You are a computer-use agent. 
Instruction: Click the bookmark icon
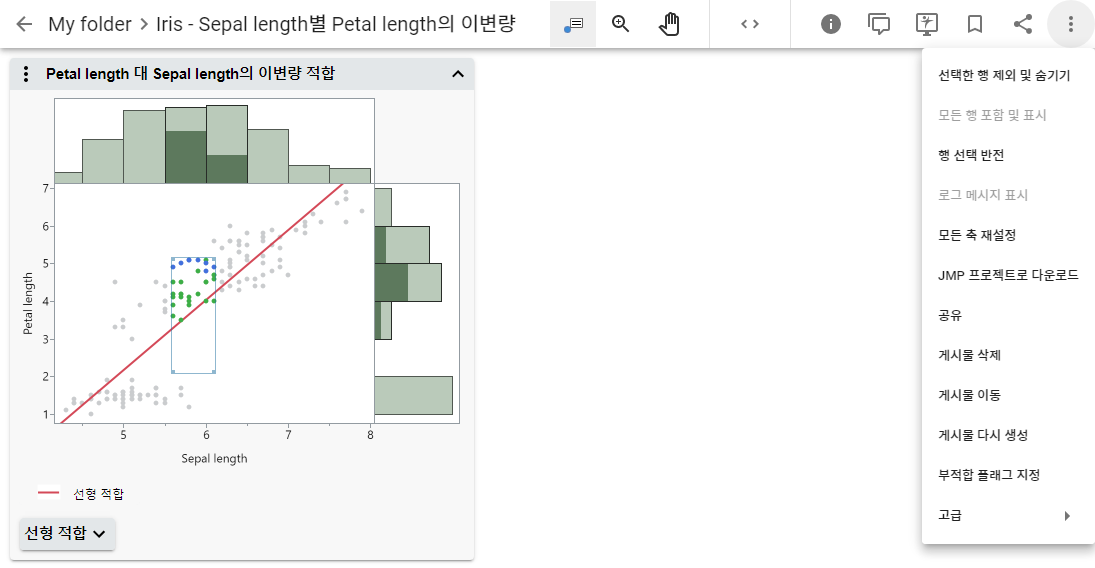click(975, 24)
